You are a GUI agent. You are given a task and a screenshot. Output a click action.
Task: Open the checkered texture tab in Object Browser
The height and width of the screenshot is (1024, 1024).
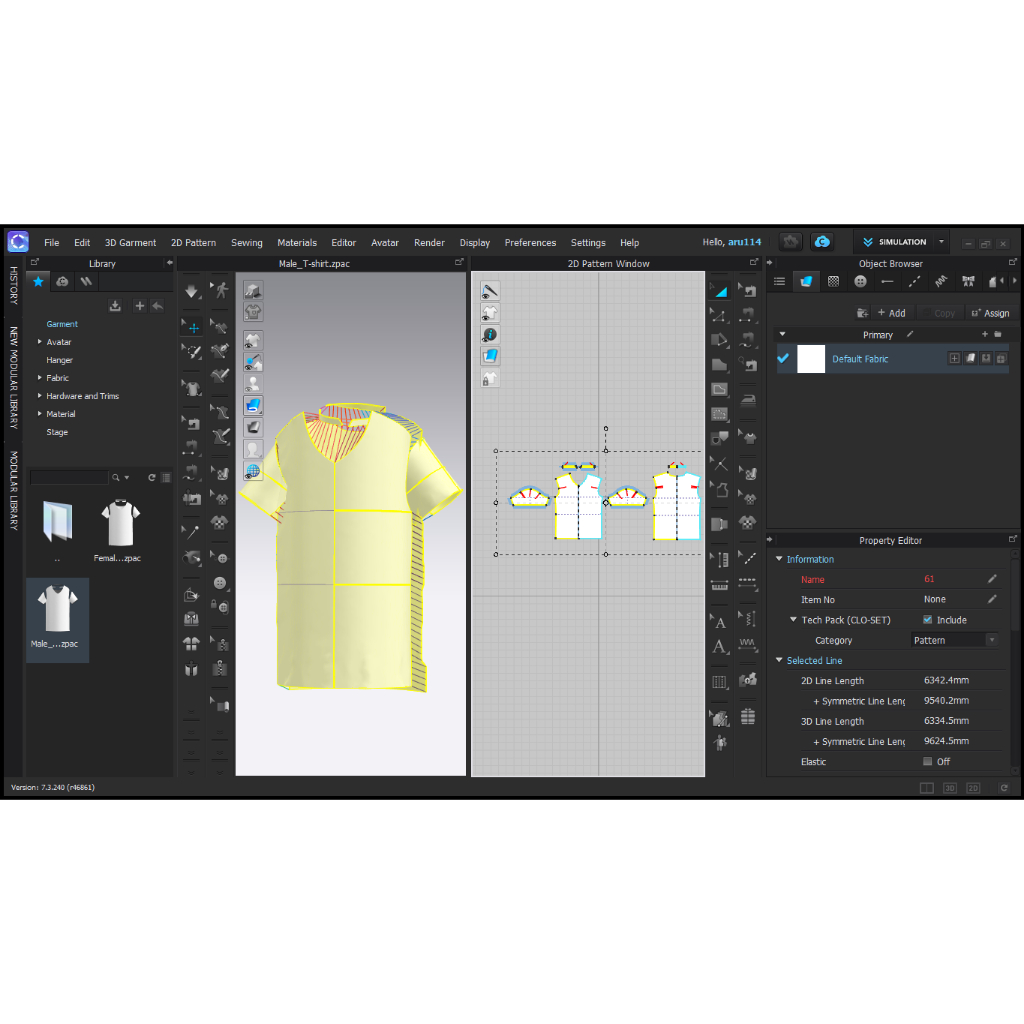(x=833, y=281)
